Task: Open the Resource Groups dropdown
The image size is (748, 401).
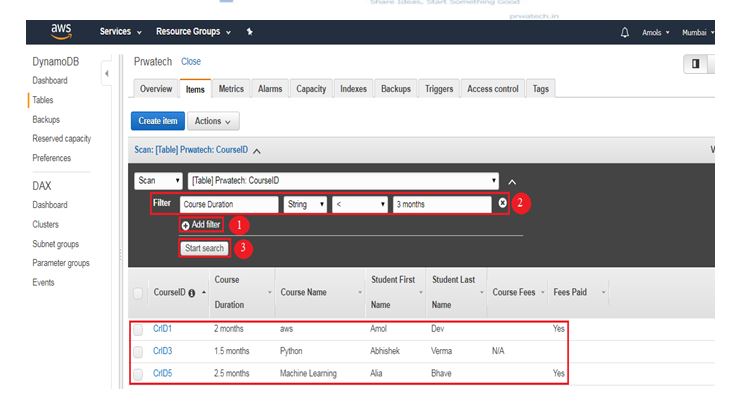Action: pos(193,31)
